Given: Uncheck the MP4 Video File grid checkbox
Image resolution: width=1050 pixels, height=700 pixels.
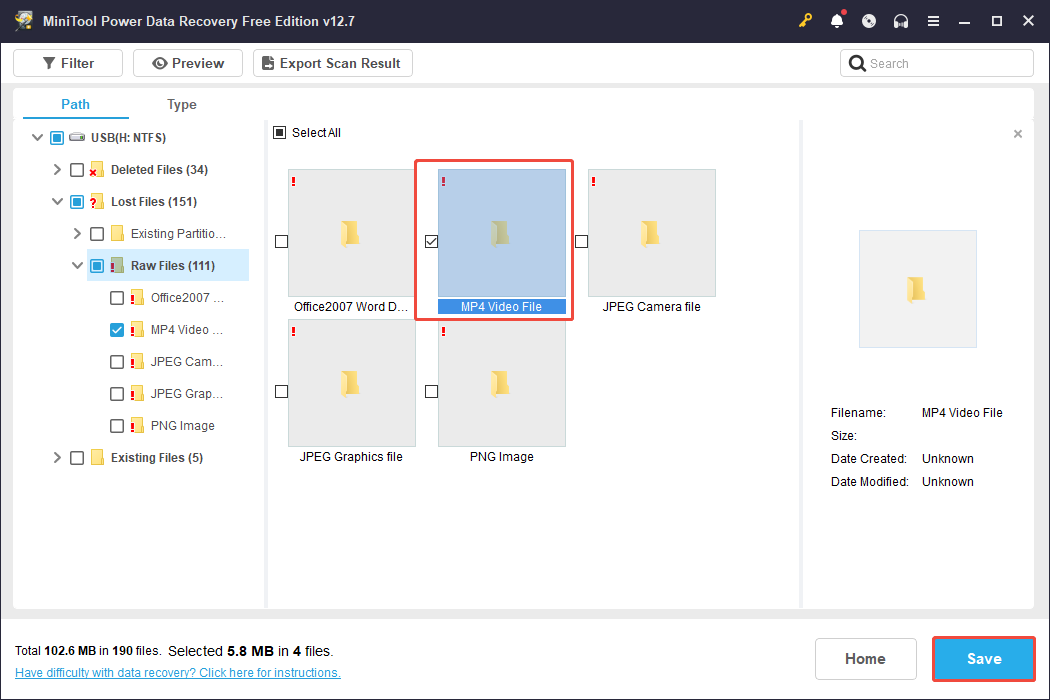Looking at the screenshot, I should pos(431,241).
